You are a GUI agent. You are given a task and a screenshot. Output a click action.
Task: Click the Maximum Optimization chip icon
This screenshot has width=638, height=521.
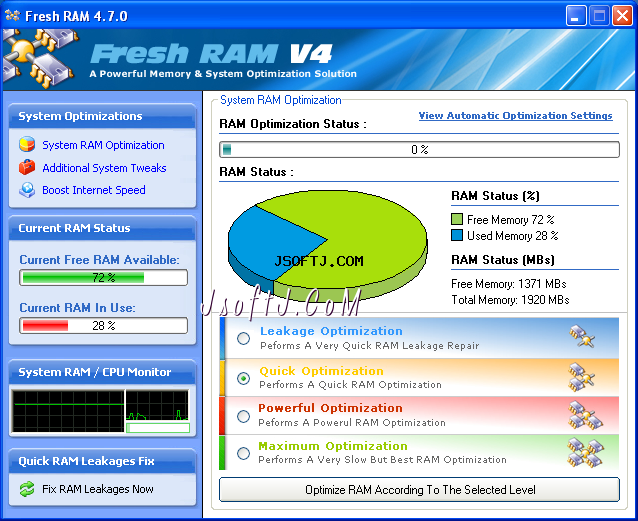tap(586, 452)
